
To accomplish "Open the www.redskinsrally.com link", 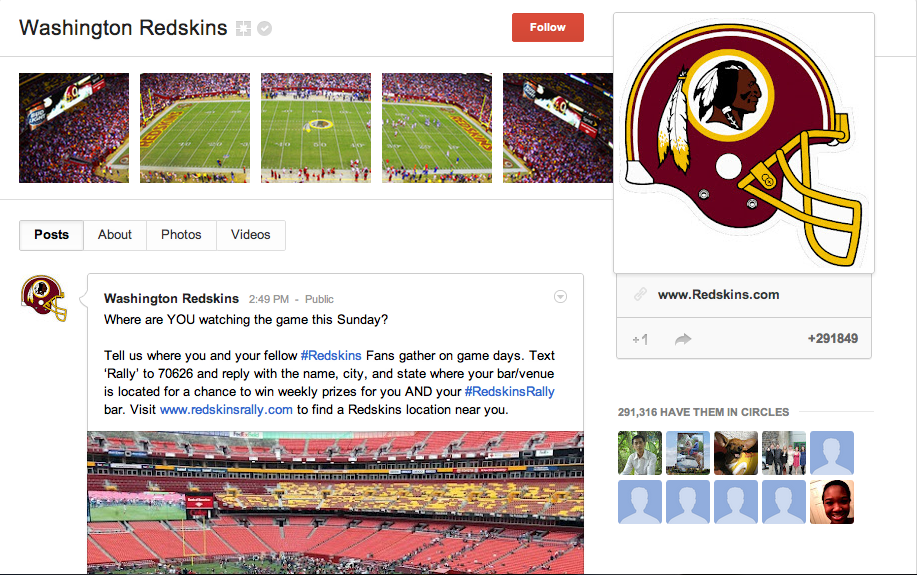I will [226, 409].
